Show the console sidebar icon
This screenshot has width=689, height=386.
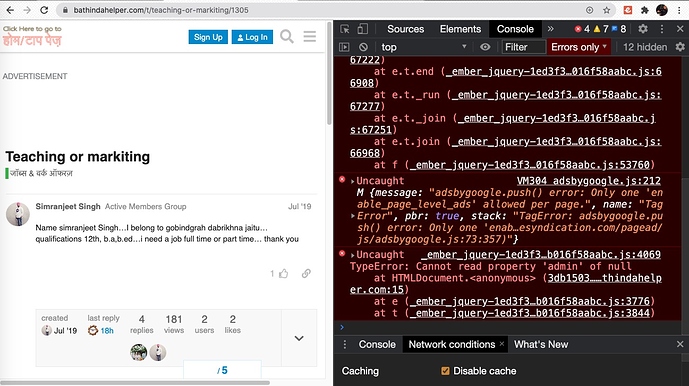344,47
